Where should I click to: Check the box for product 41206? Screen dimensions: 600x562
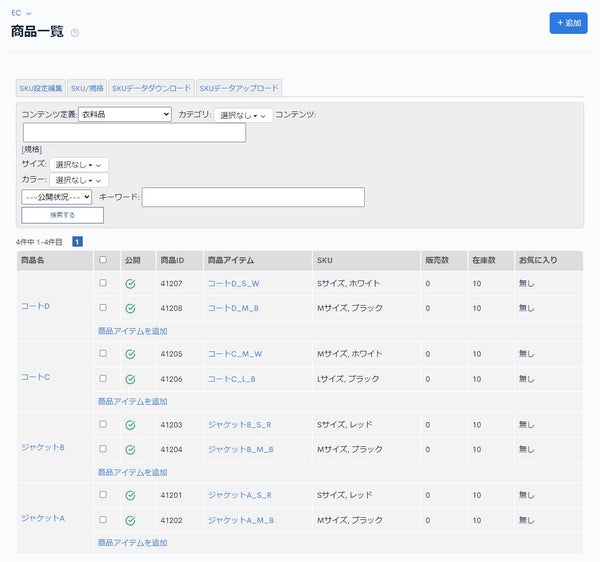pos(103,378)
